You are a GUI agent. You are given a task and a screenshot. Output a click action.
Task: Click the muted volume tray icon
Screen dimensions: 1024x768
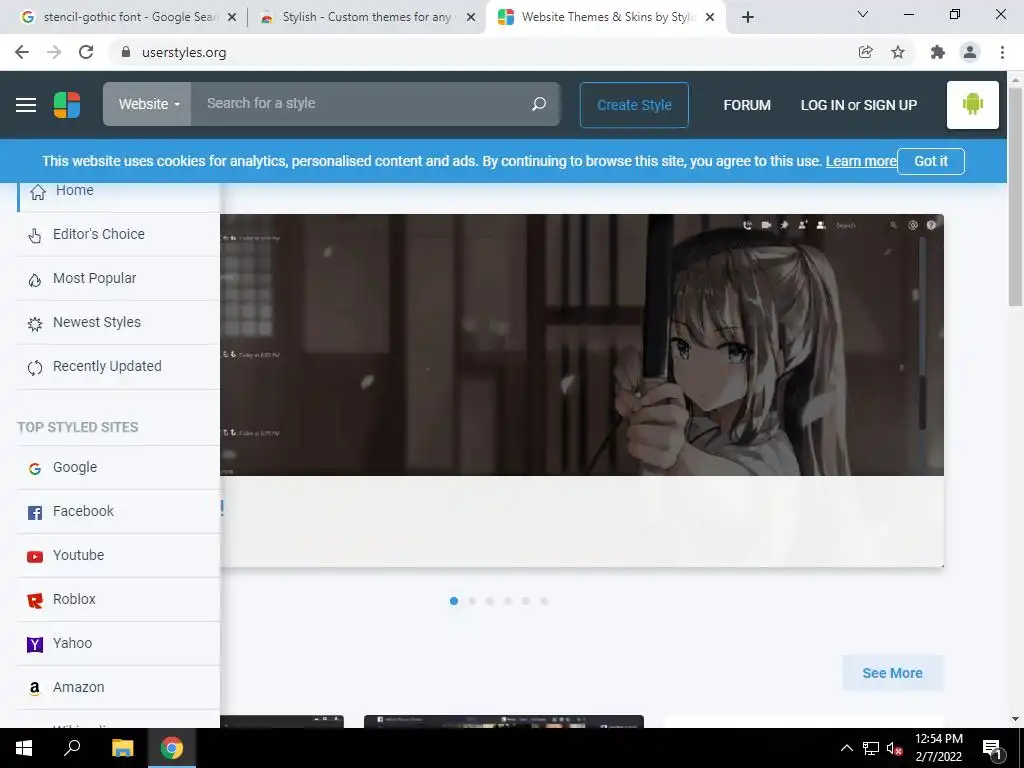click(894, 748)
